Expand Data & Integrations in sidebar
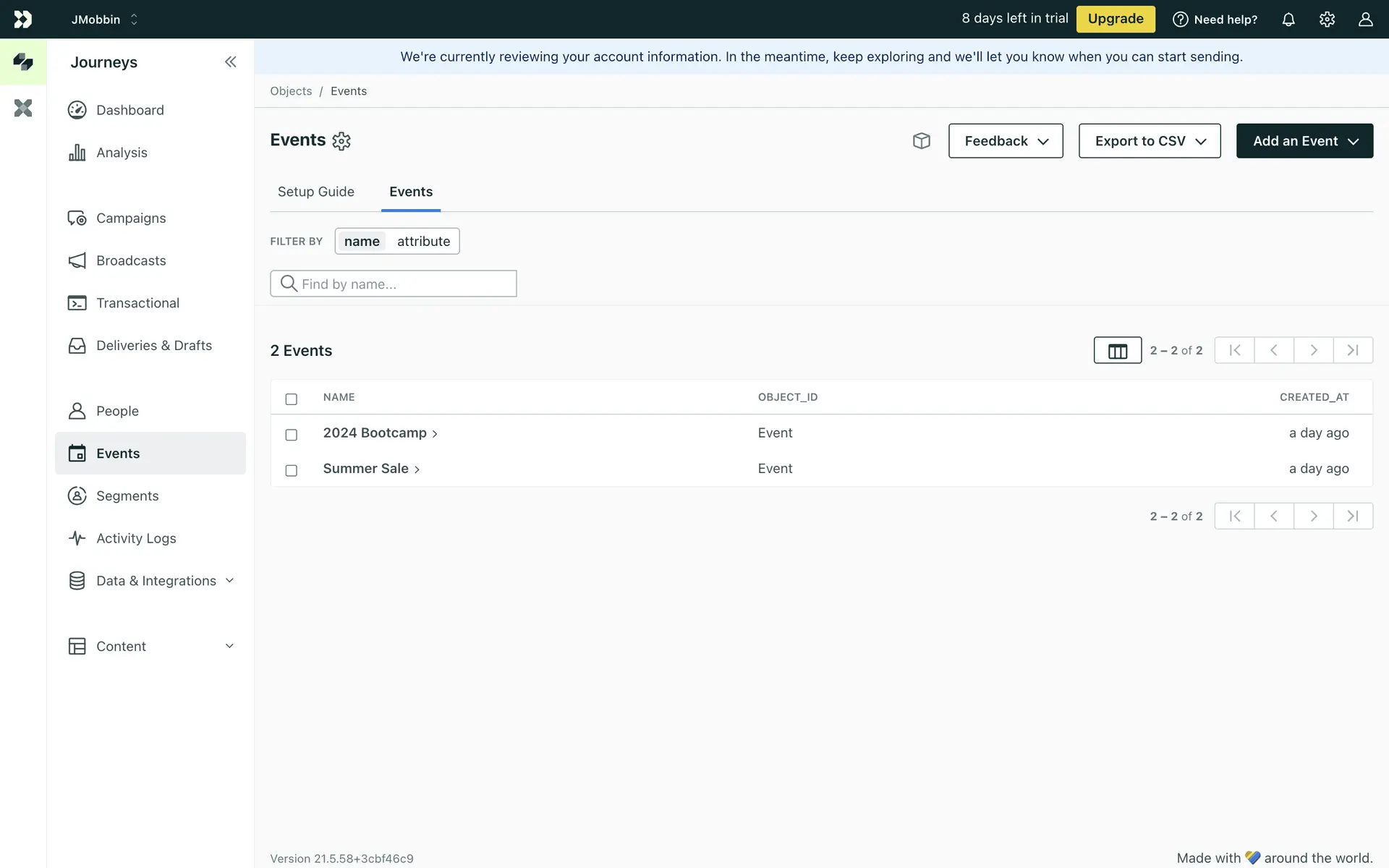1389x868 pixels. pyautogui.click(x=156, y=581)
